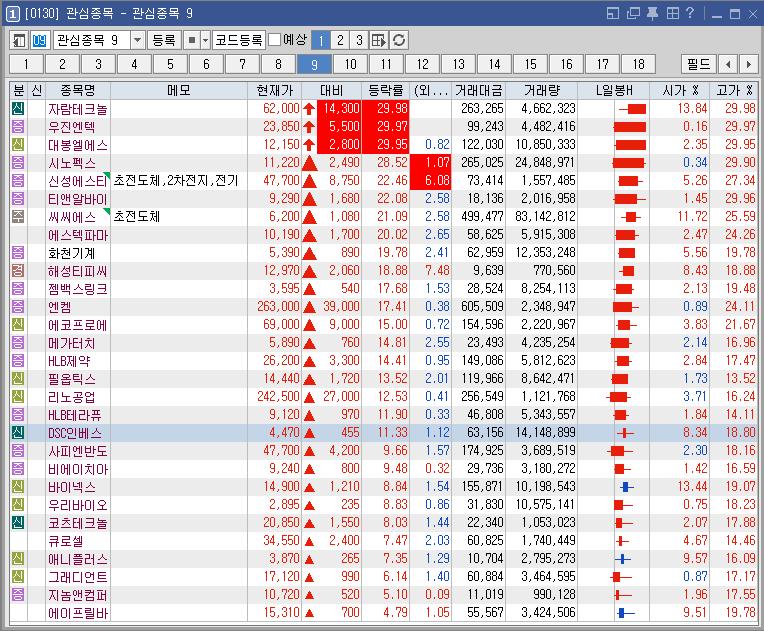Click the 증 badge for 엔켐
The image size is (764, 631).
(x=18, y=306)
